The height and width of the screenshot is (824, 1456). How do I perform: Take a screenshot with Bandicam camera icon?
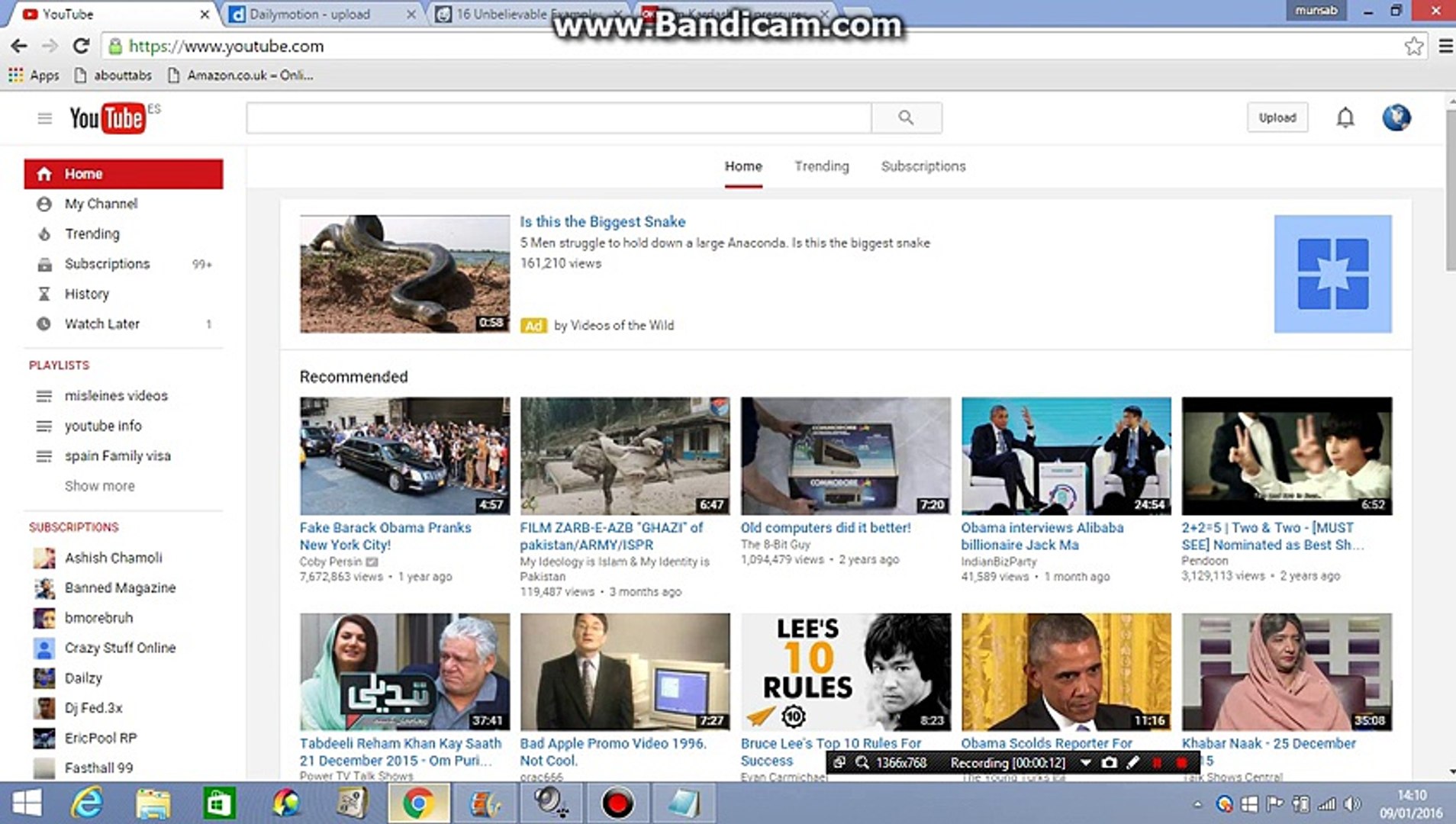coord(1110,762)
